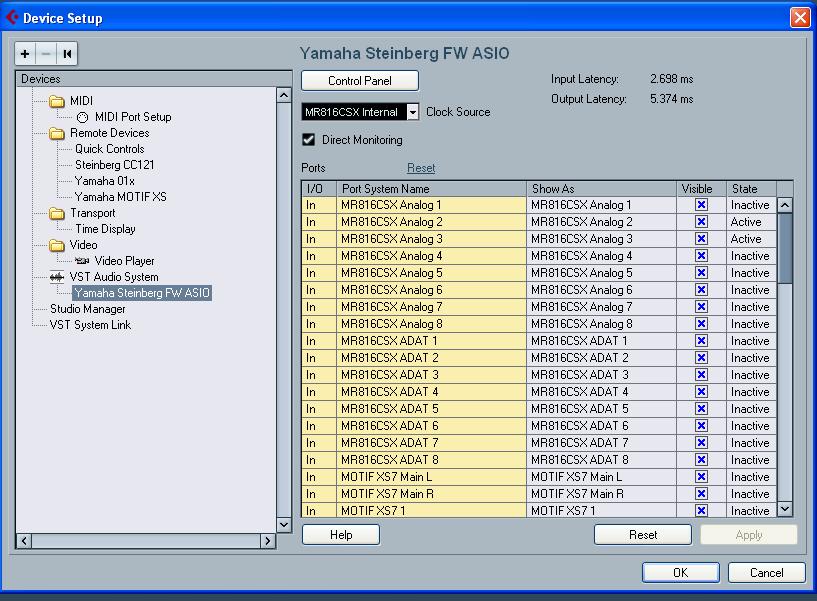Click device tree scroll-up arrow
Screen dimensions: 817x601
[x=283, y=95]
